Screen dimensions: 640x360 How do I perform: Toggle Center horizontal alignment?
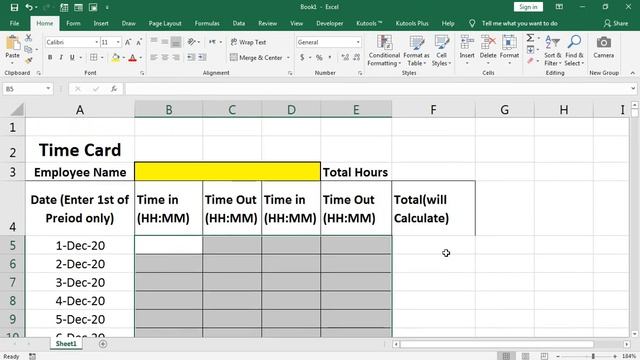[165, 58]
